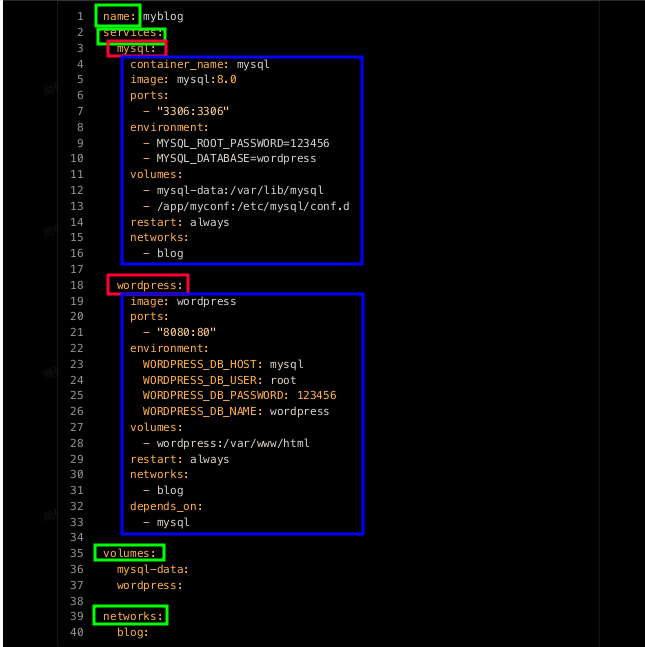Select the mysql-data:/var/lib/mysql volume entry
Image resolution: width=645 pixels, height=647 pixels.
[x=240, y=190]
